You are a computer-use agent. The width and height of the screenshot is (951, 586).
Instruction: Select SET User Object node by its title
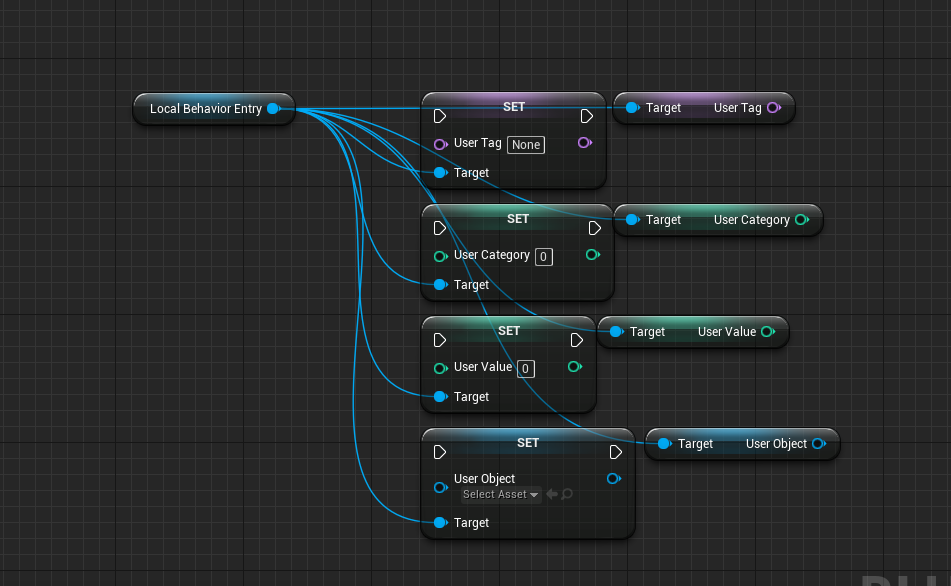(527, 442)
